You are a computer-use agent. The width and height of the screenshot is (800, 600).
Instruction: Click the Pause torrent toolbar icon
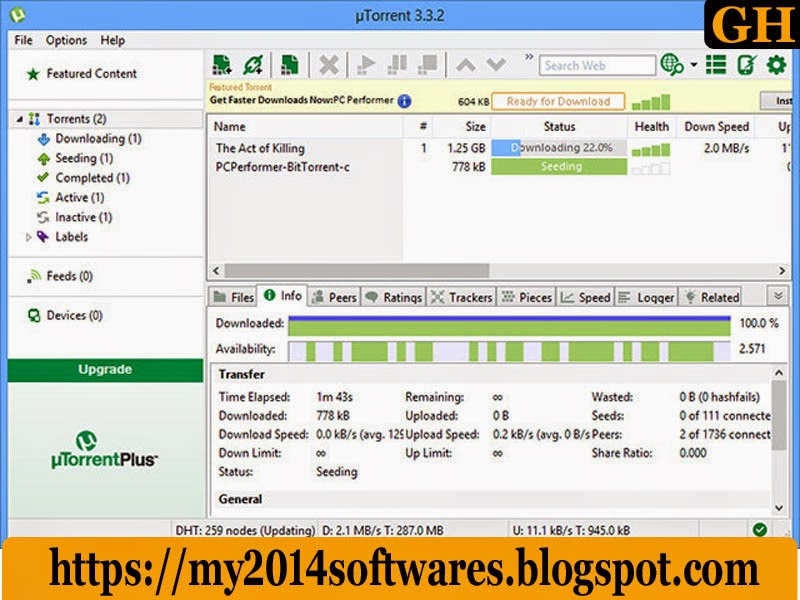(397, 65)
